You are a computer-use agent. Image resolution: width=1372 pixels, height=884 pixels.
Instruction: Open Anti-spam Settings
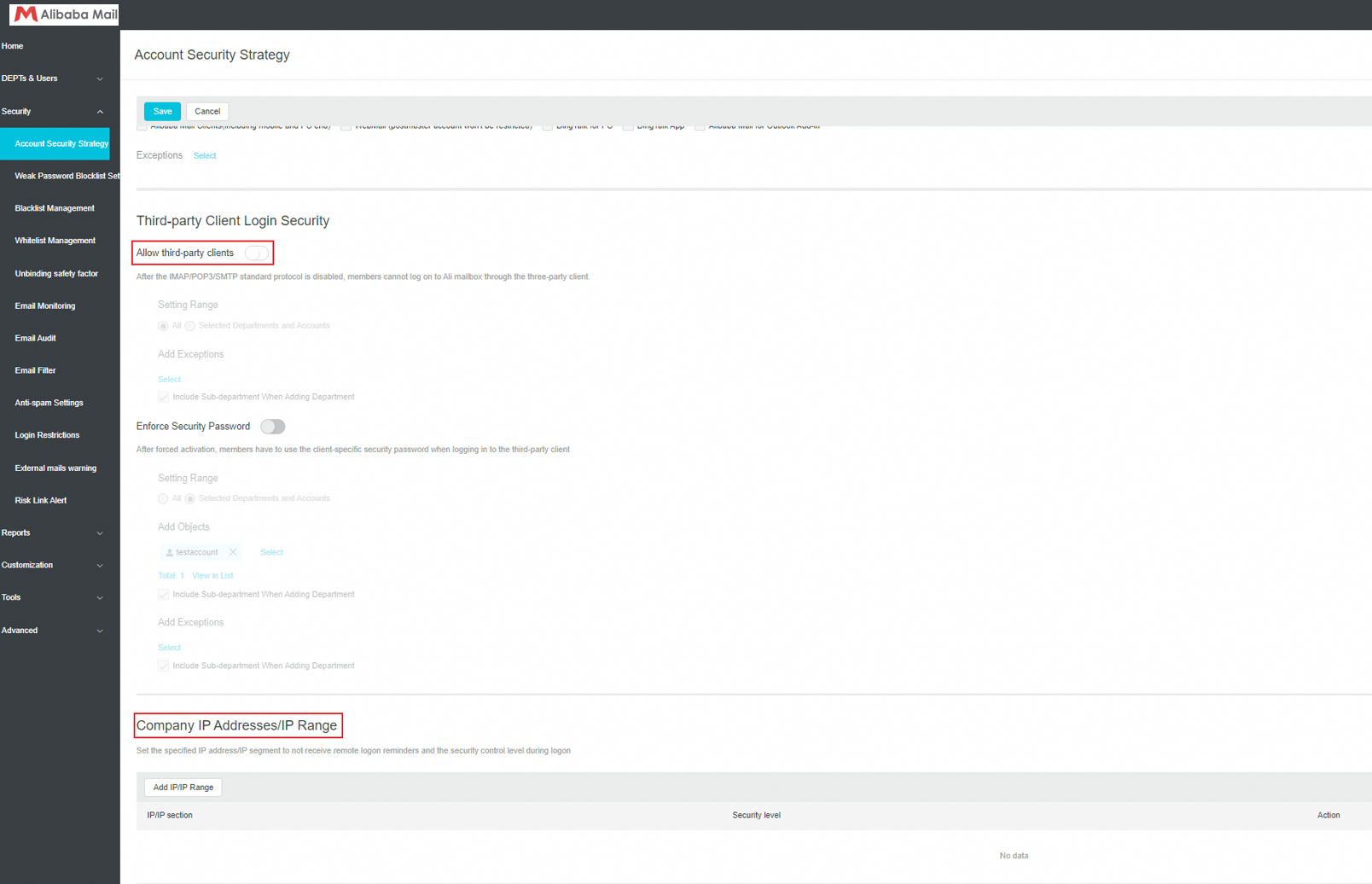click(x=49, y=403)
